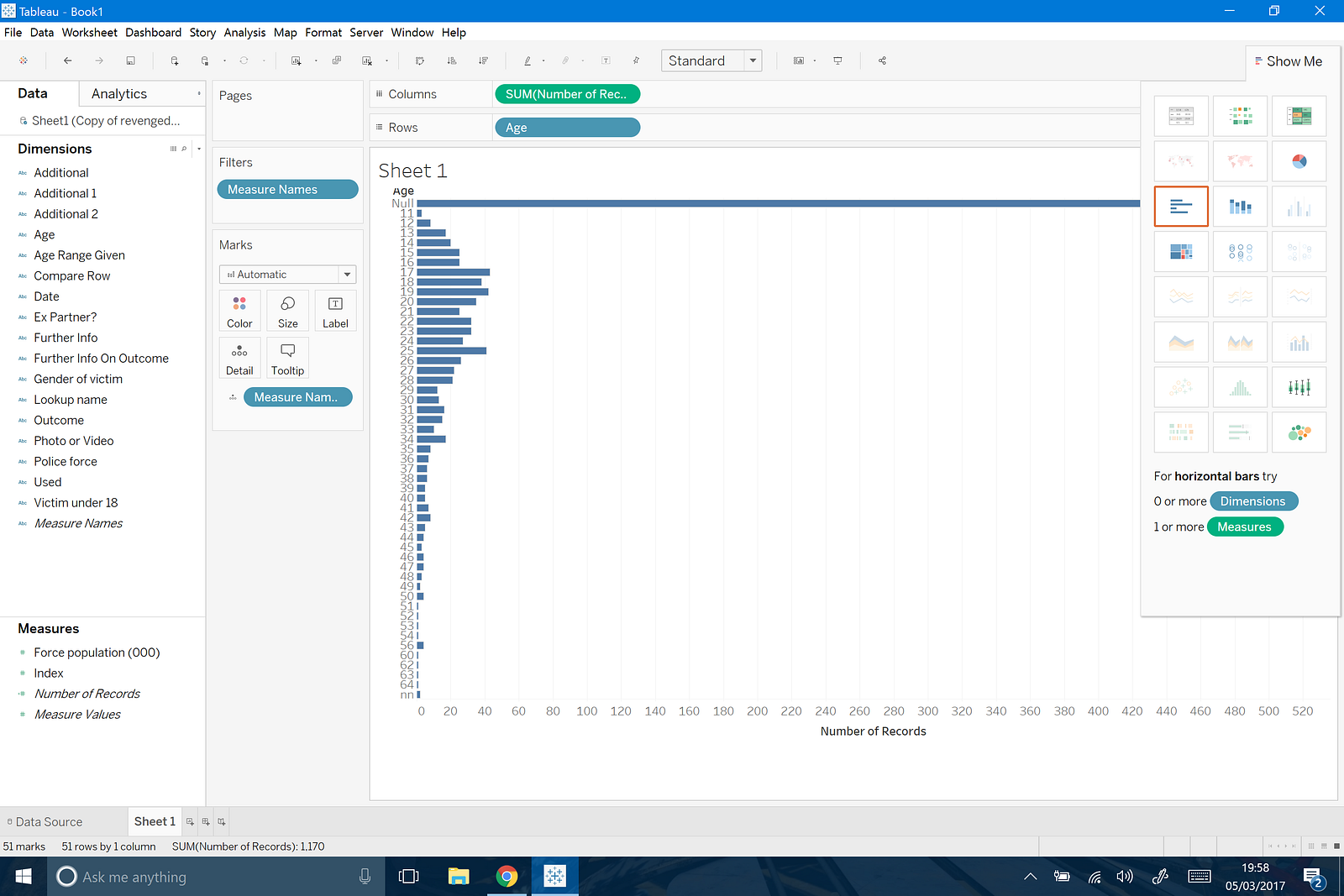The width and height of the screenshot is (1344, 896).
Task: Pick packed bubbles chart in Show Me
Action: (1299, 432)
